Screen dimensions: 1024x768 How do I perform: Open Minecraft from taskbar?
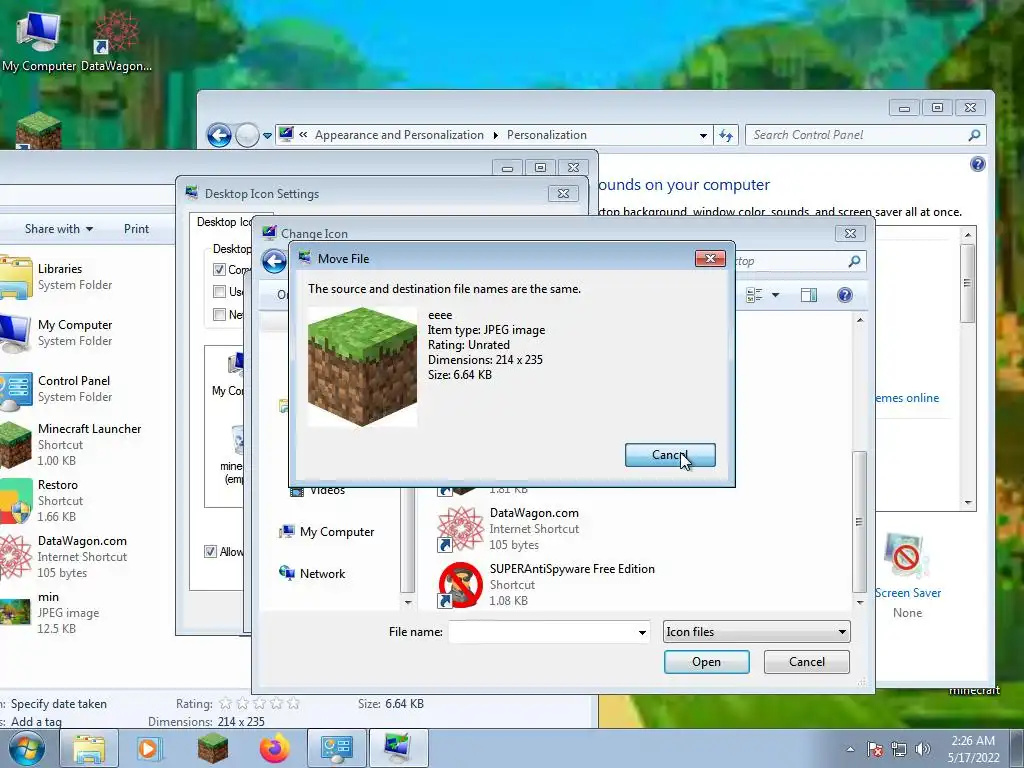pos(212,749)
